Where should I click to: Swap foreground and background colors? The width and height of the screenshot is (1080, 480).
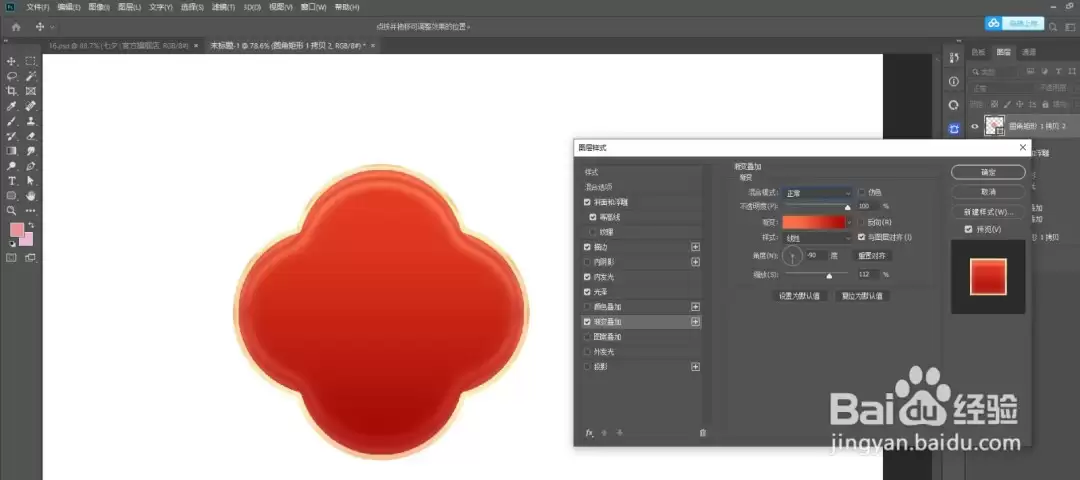[31, 225]
